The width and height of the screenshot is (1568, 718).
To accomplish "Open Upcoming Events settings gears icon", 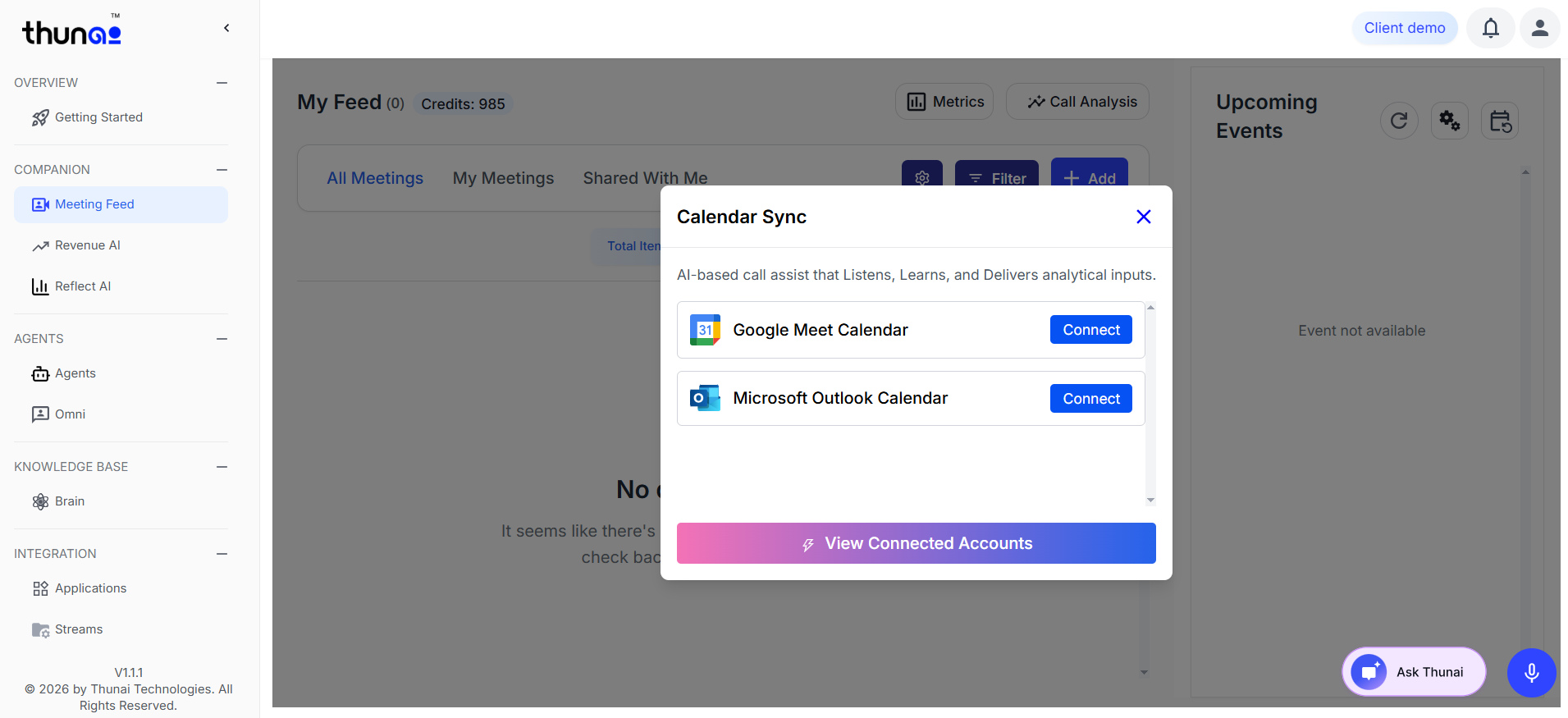I will point(1450,121).
